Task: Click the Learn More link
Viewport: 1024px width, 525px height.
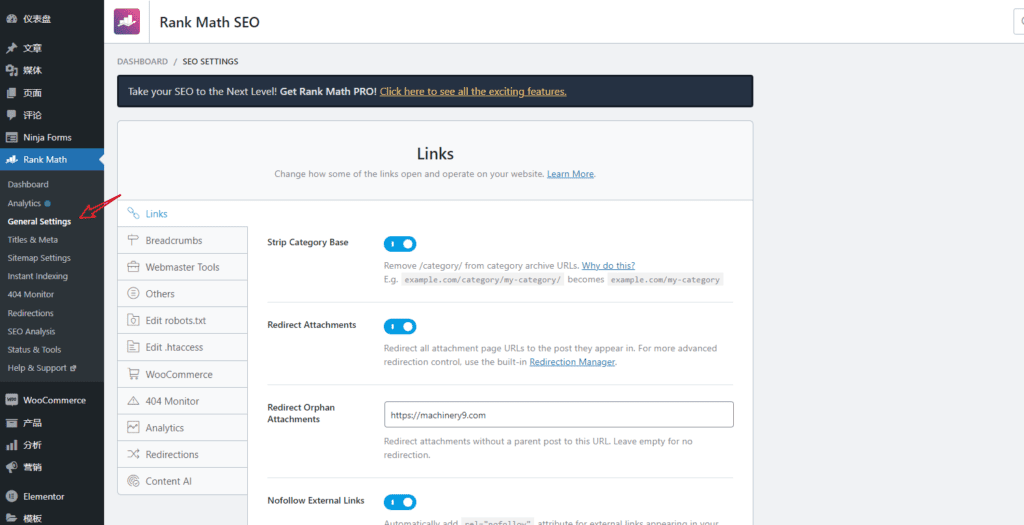Action: tap(571, 174)
